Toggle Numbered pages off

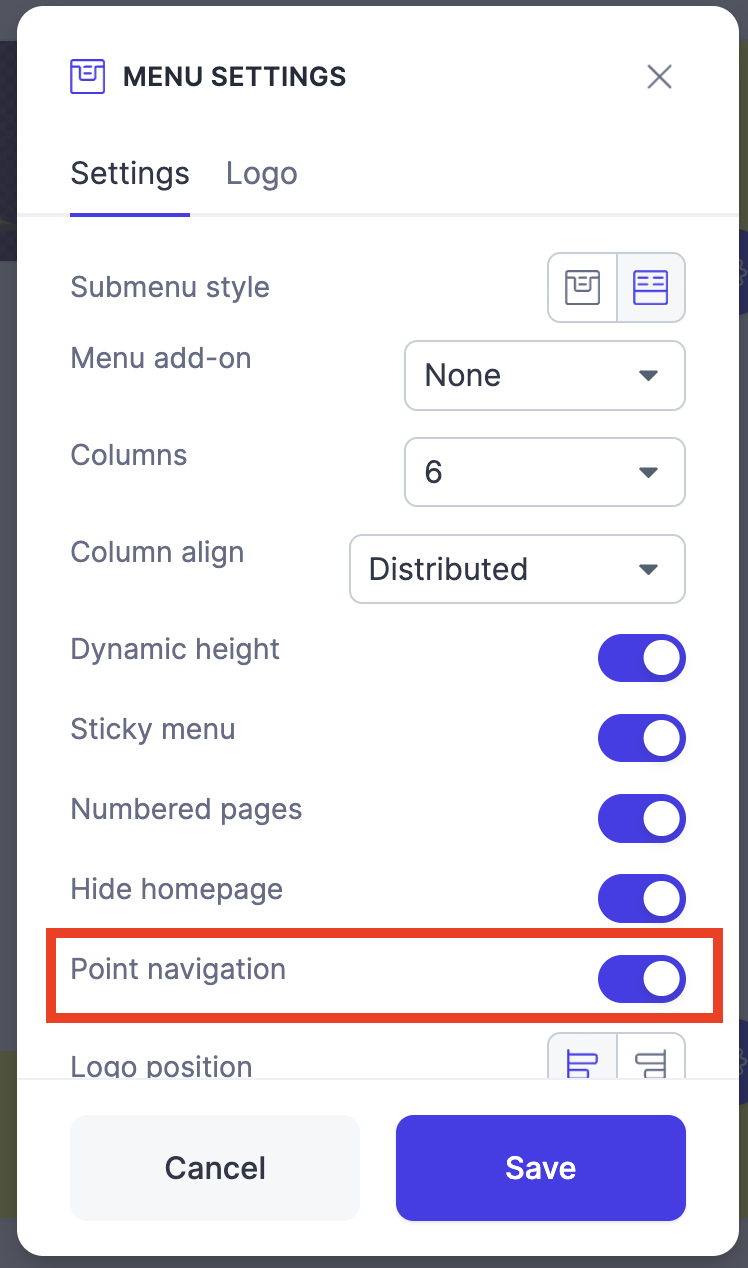(642, 818)
